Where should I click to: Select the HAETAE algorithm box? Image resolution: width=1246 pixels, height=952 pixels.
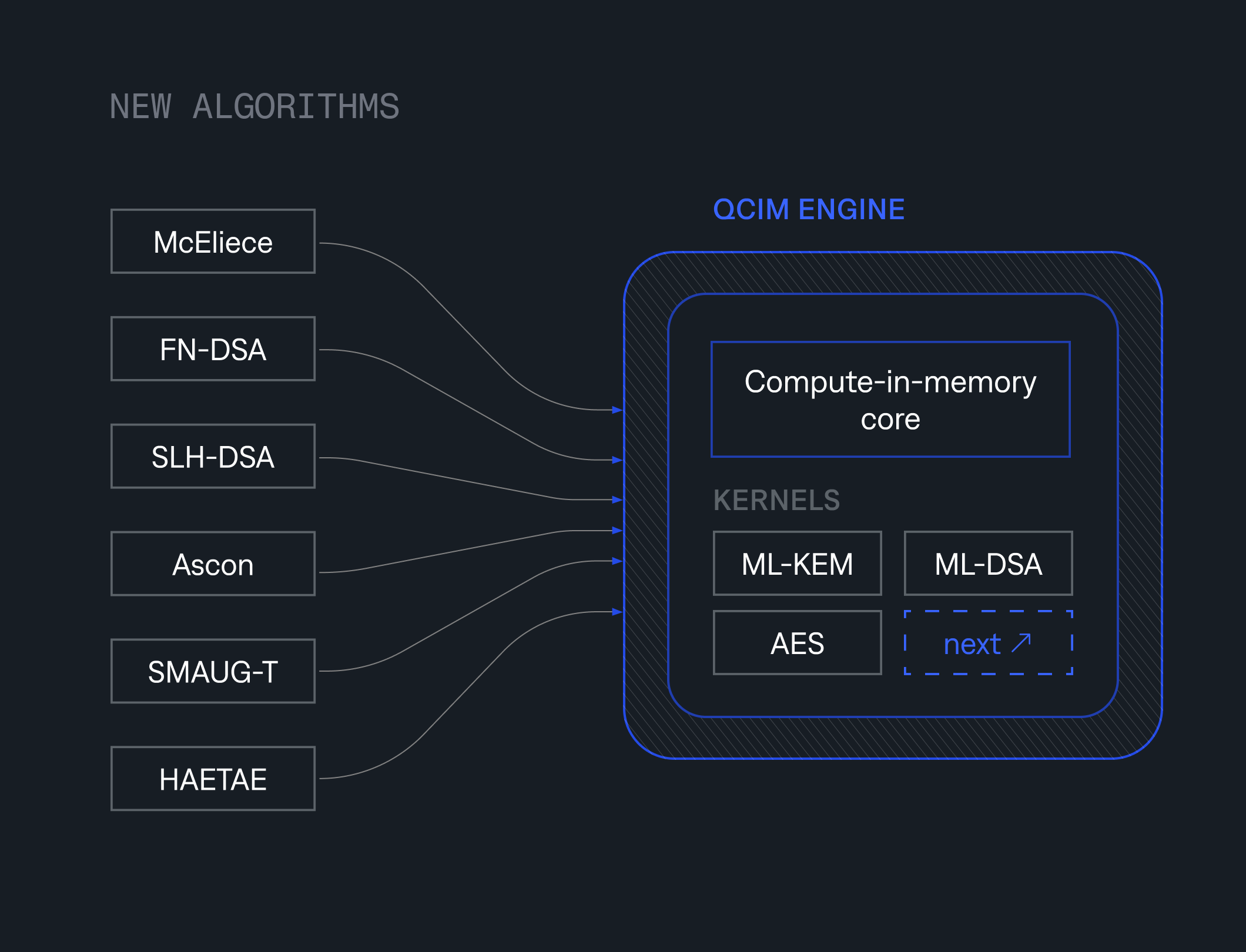[x=213, y=779]
